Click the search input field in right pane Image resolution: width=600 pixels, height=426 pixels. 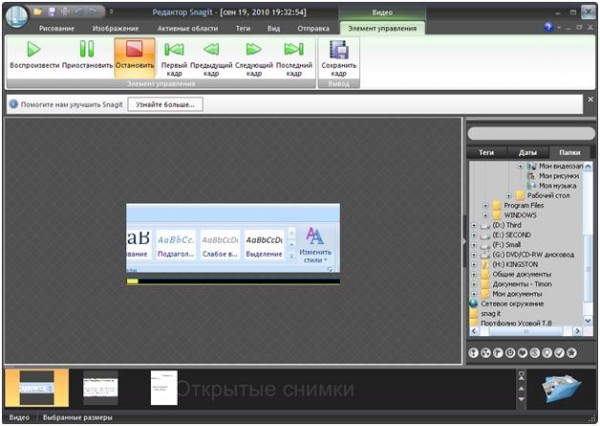(x=531, y=133)
